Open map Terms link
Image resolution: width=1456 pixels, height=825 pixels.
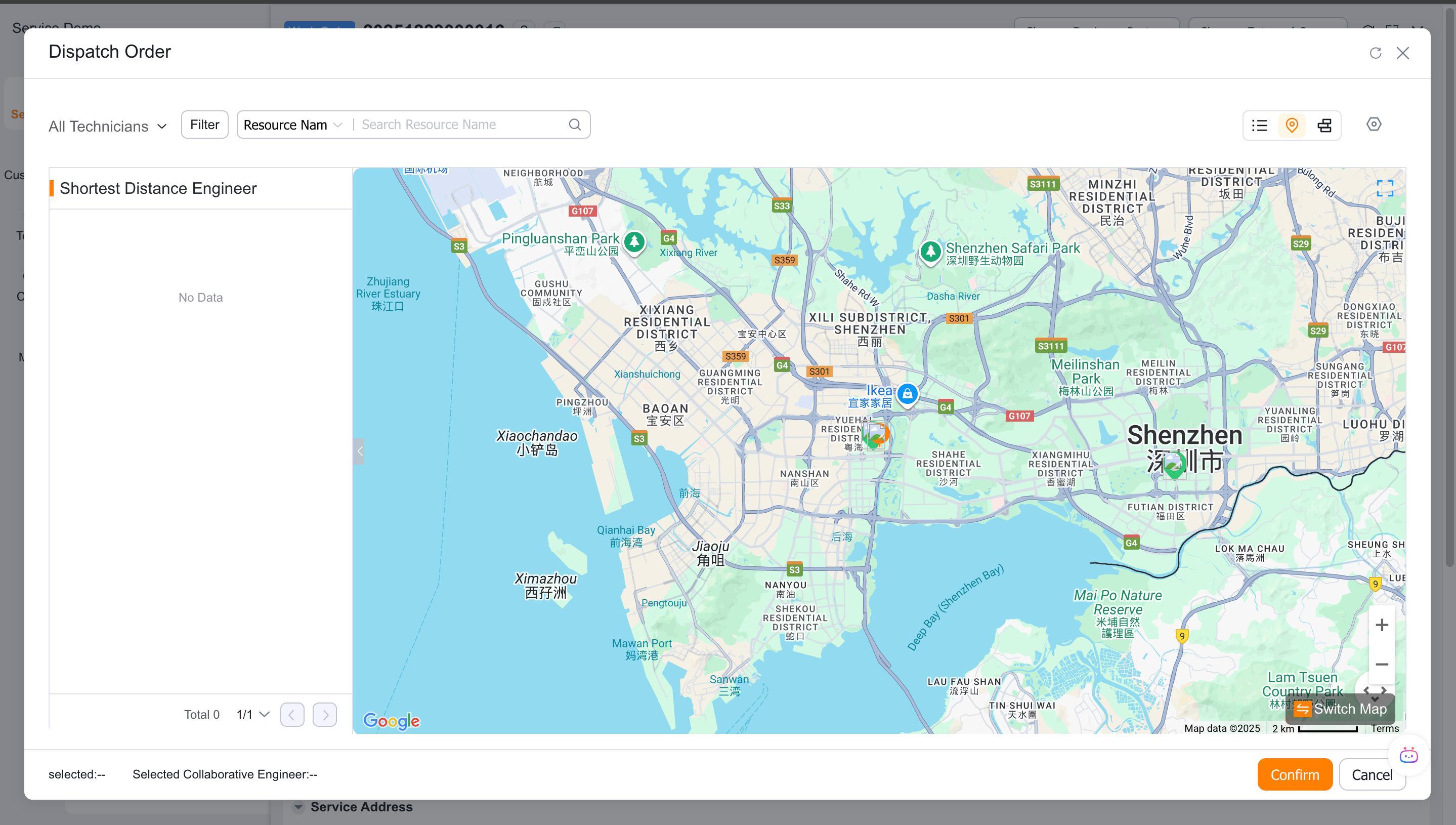(1385, 729)
